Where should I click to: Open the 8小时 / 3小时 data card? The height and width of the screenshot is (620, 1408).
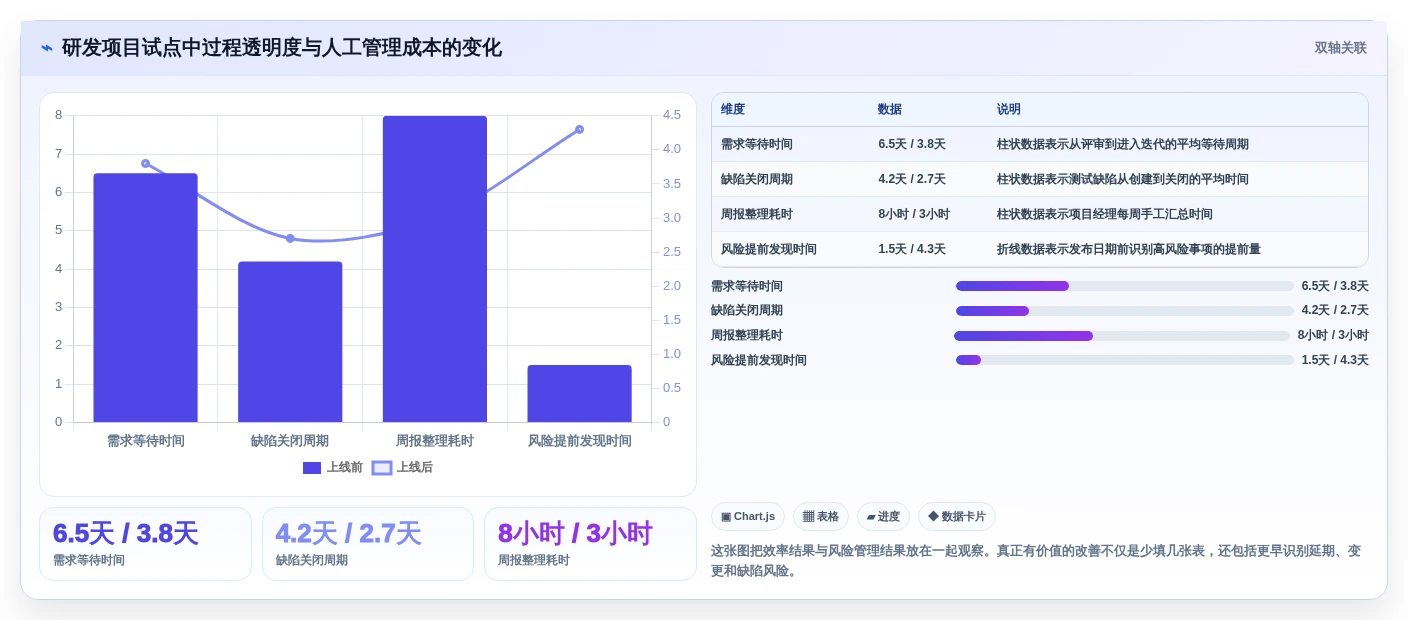click(x=590, y=544)
